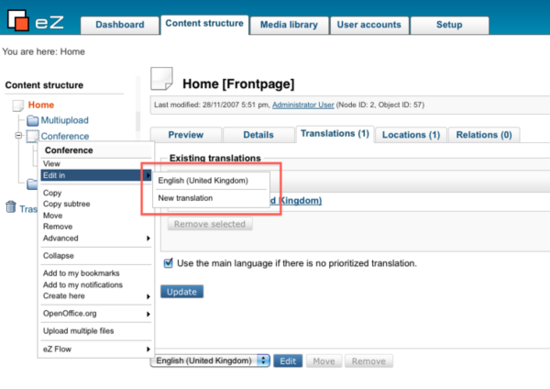Click the blue Edit button
This screenshot has width=550, height=389.
[x=288, y=361]
